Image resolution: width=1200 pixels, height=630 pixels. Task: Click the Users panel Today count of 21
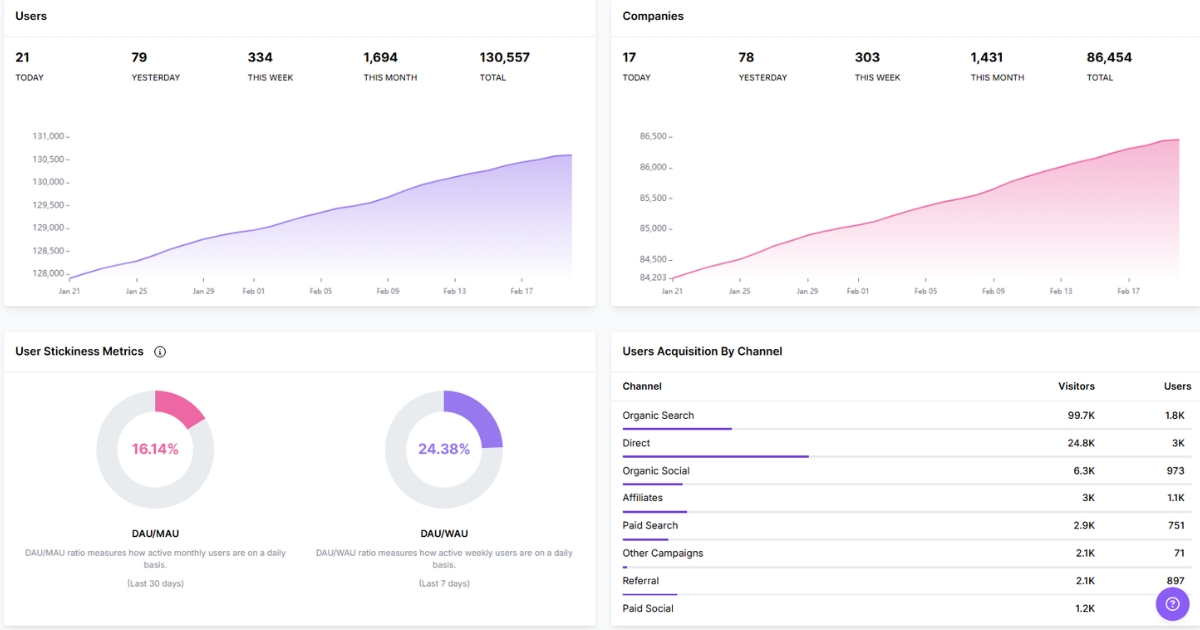click(x=21, y=57)
